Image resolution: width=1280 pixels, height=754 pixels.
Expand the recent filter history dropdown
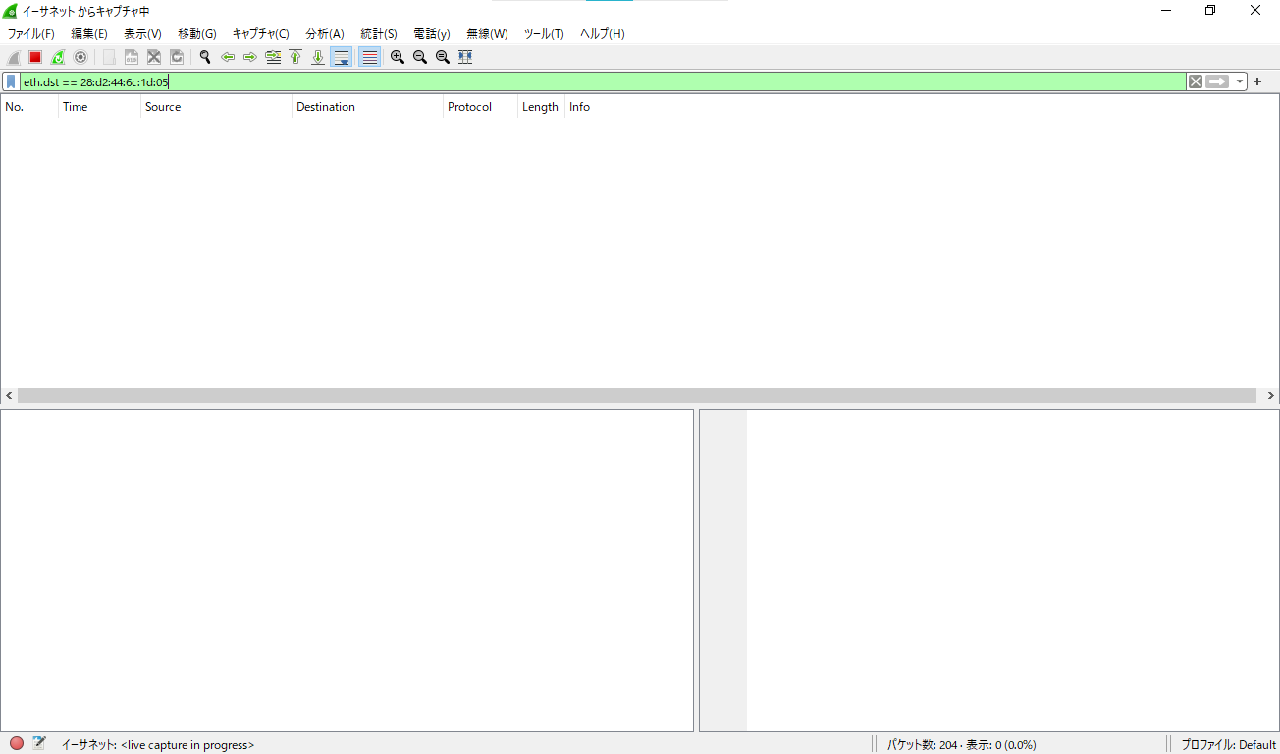click(x=1240, y=82)
